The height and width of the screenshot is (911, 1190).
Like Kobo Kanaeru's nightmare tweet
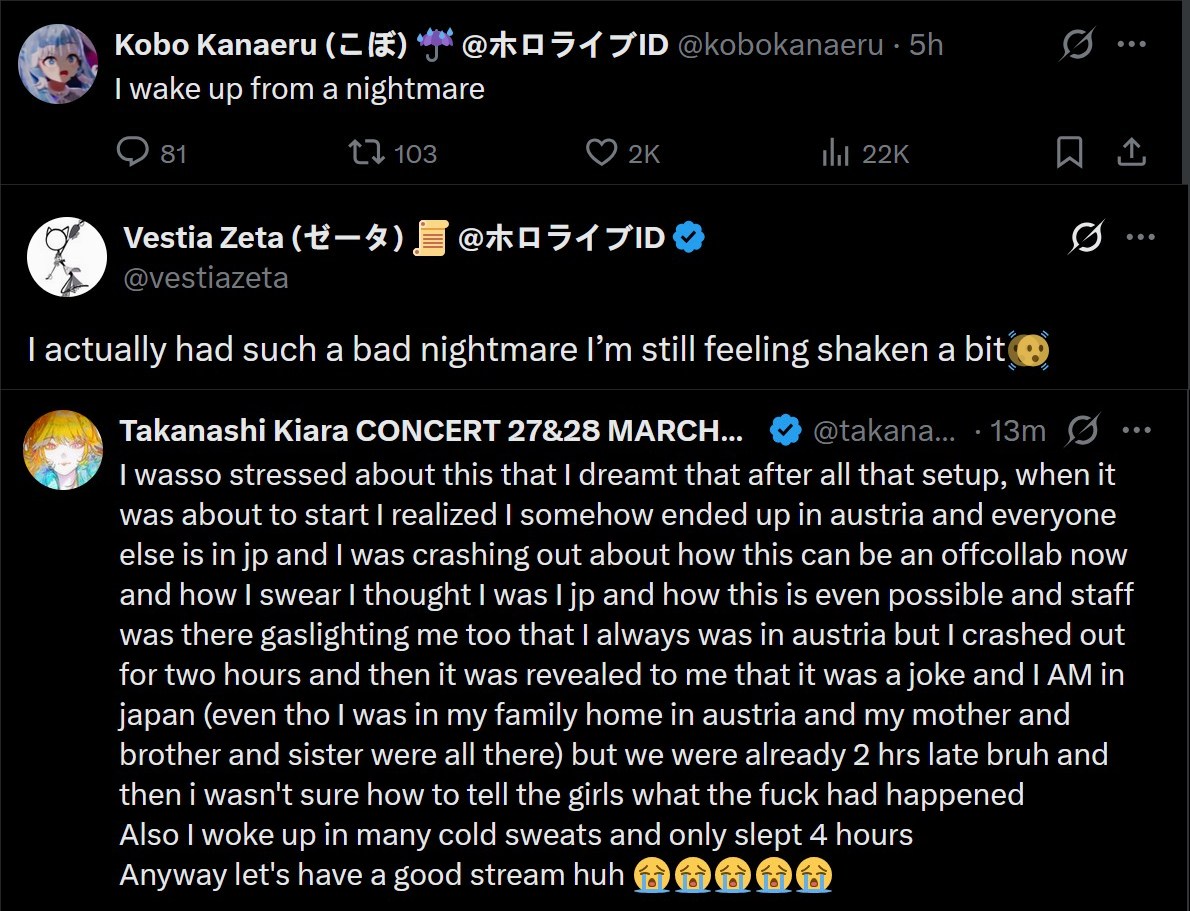(x=601, y=152)
